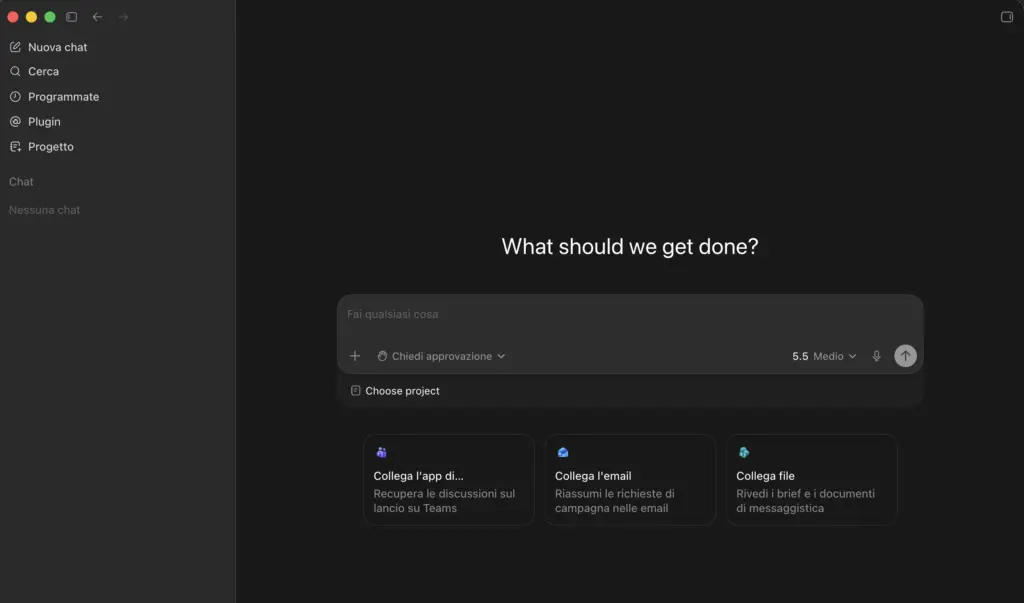Send the message with the up-arrow button
Viewport: 1024px width, 603px height.
tap(905, 356)
